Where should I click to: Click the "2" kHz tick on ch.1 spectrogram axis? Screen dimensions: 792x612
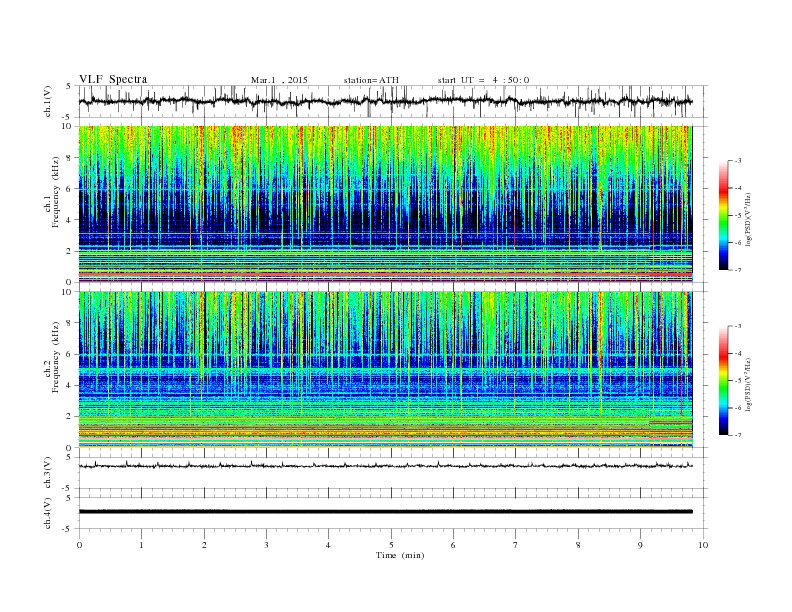pyautogui.click(x=70, y=251)
